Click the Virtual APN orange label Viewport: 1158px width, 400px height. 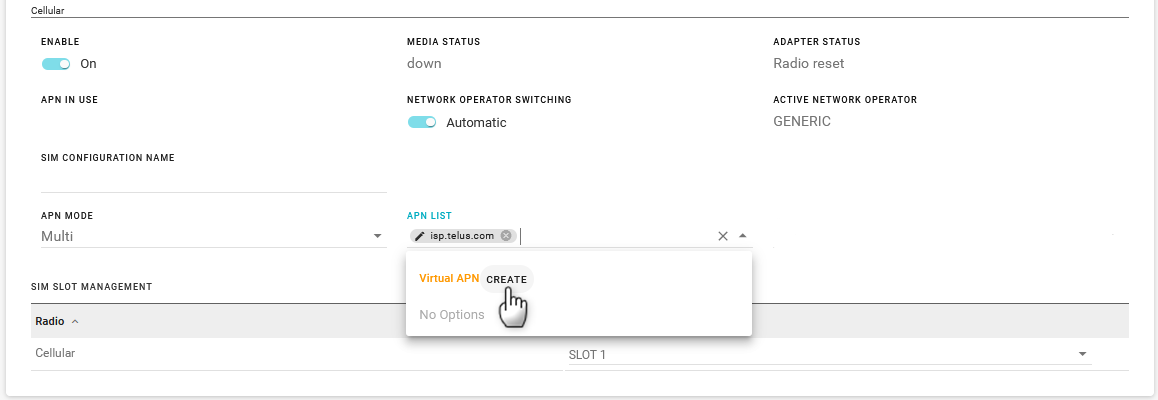449,279
